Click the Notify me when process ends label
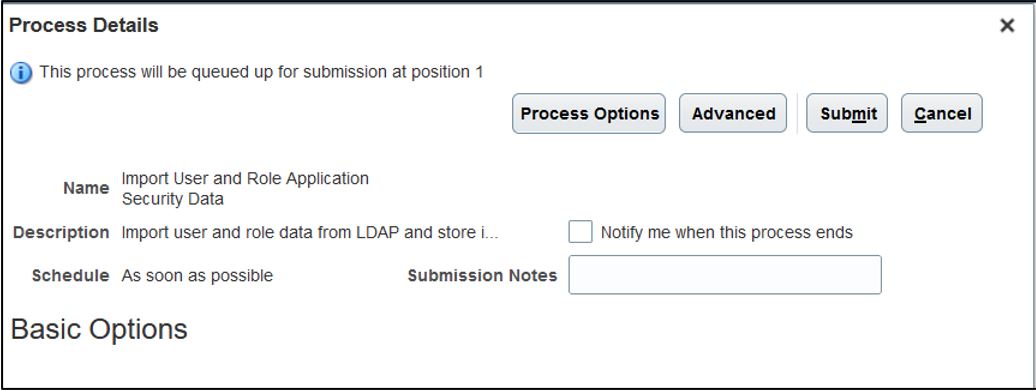This screenshot has height=391, width=1036. click(726, 232)
